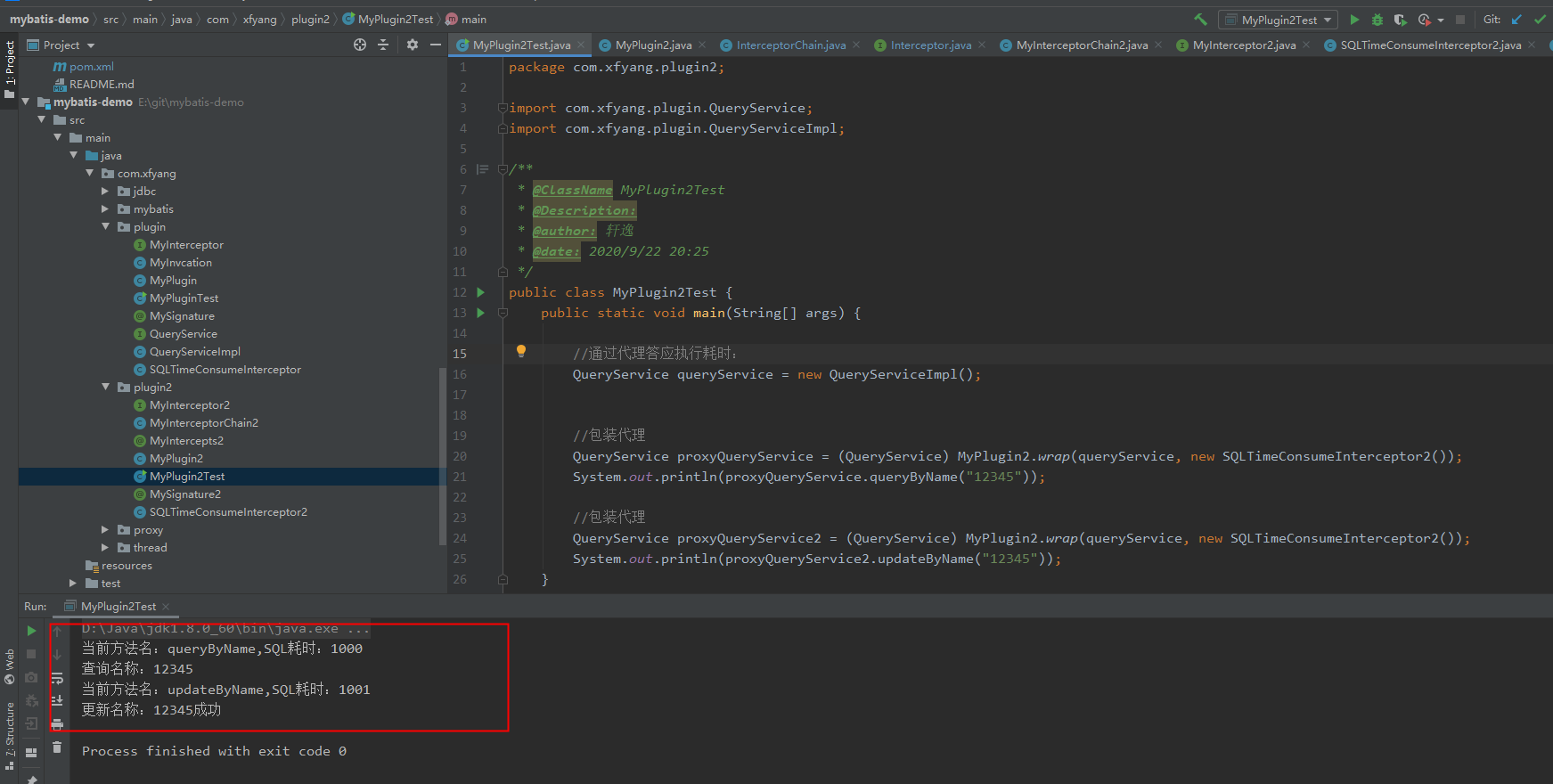Image resolution: width=1553 pixels, height=784 pixels.
Task: Start debugging with the green bug icon
Action: [1377, 20]
